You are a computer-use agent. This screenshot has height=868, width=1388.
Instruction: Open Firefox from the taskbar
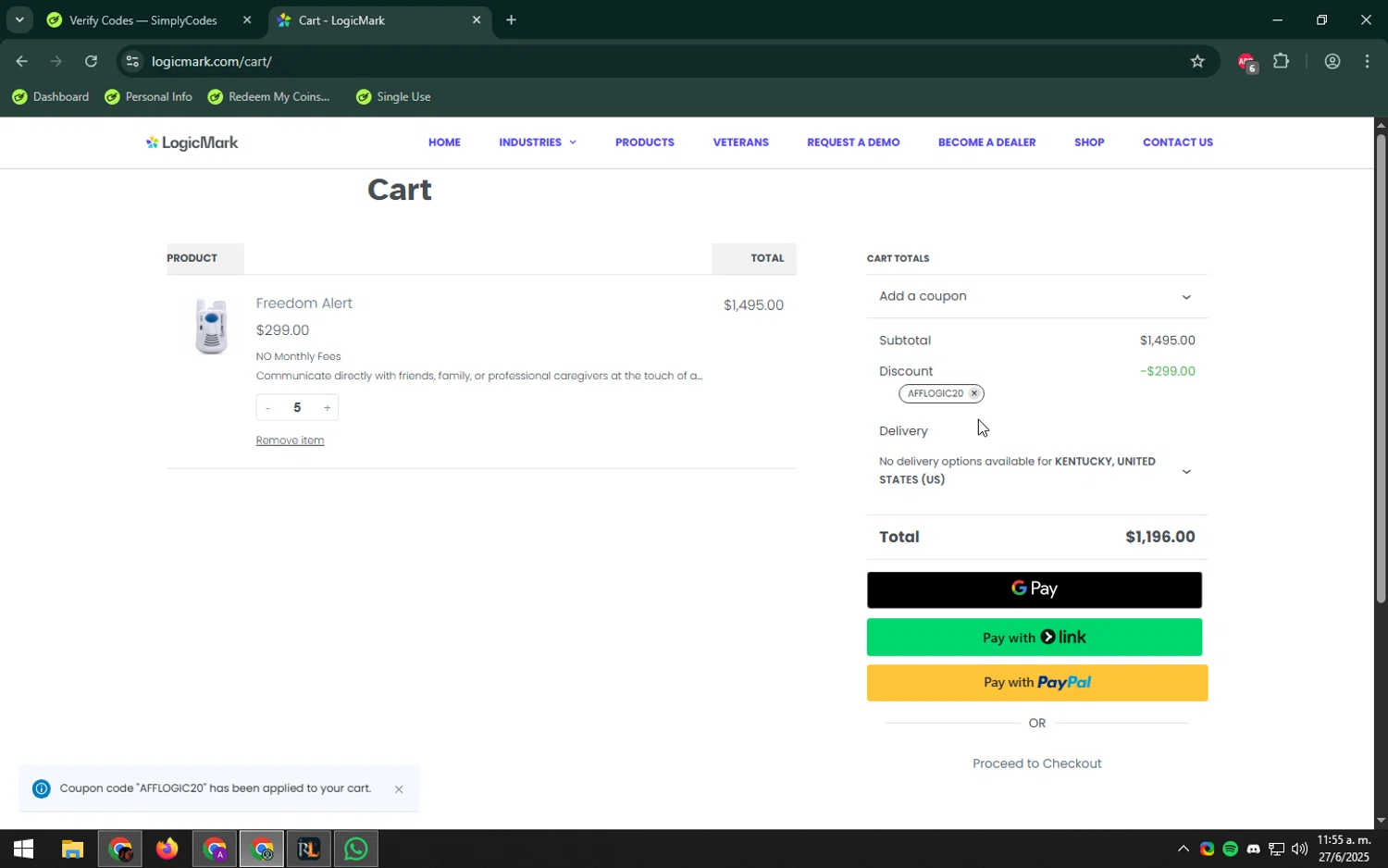[x=167, y=849]
